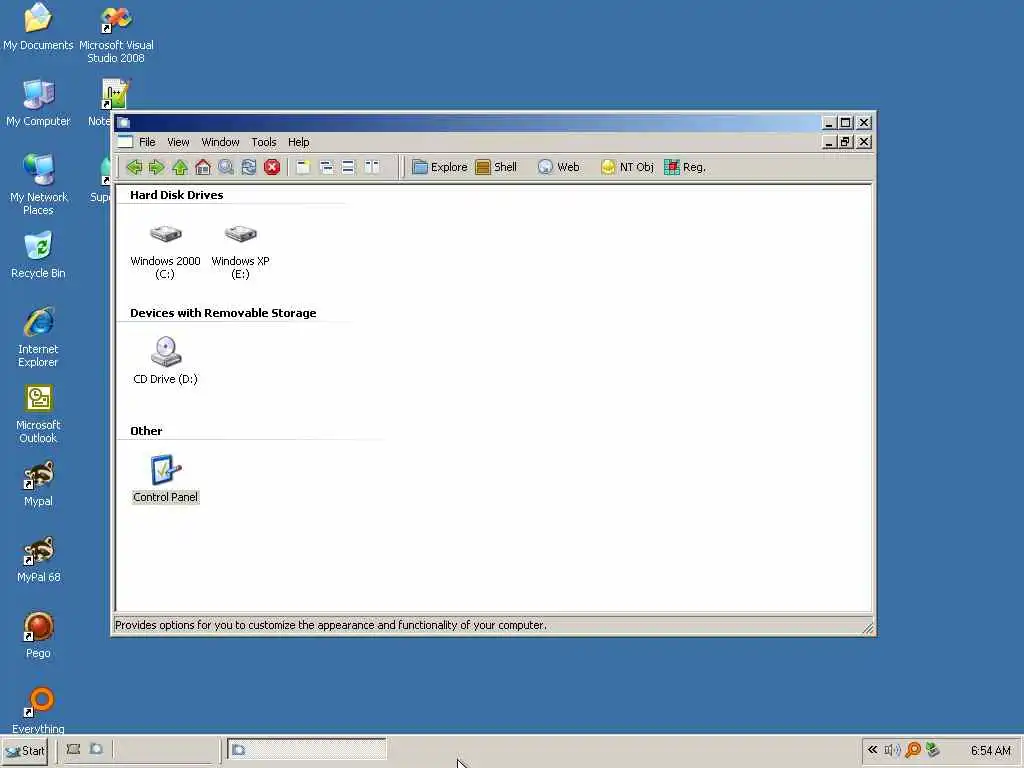Click the Devices with Removable Storage heading
Viewport: 1024px width, 768px height.
(x=223, y=313)
